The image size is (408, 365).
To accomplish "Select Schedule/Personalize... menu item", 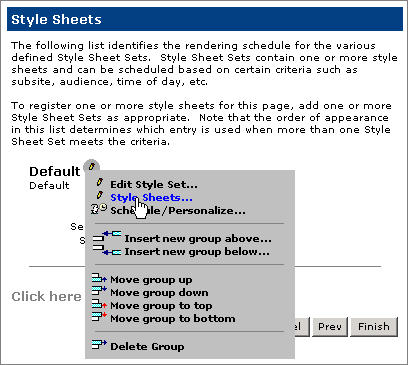I will pos(178,211).
